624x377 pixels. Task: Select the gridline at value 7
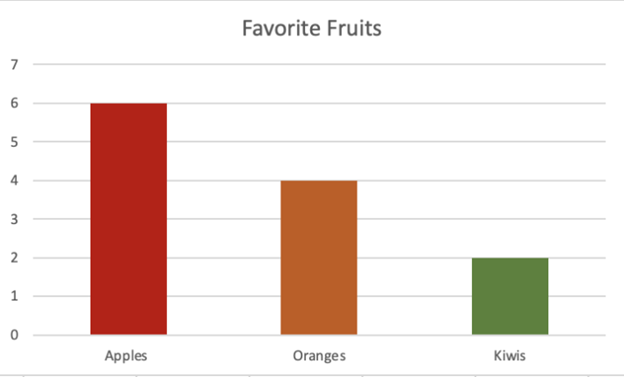pyautogui.click(x=319, y=64)
